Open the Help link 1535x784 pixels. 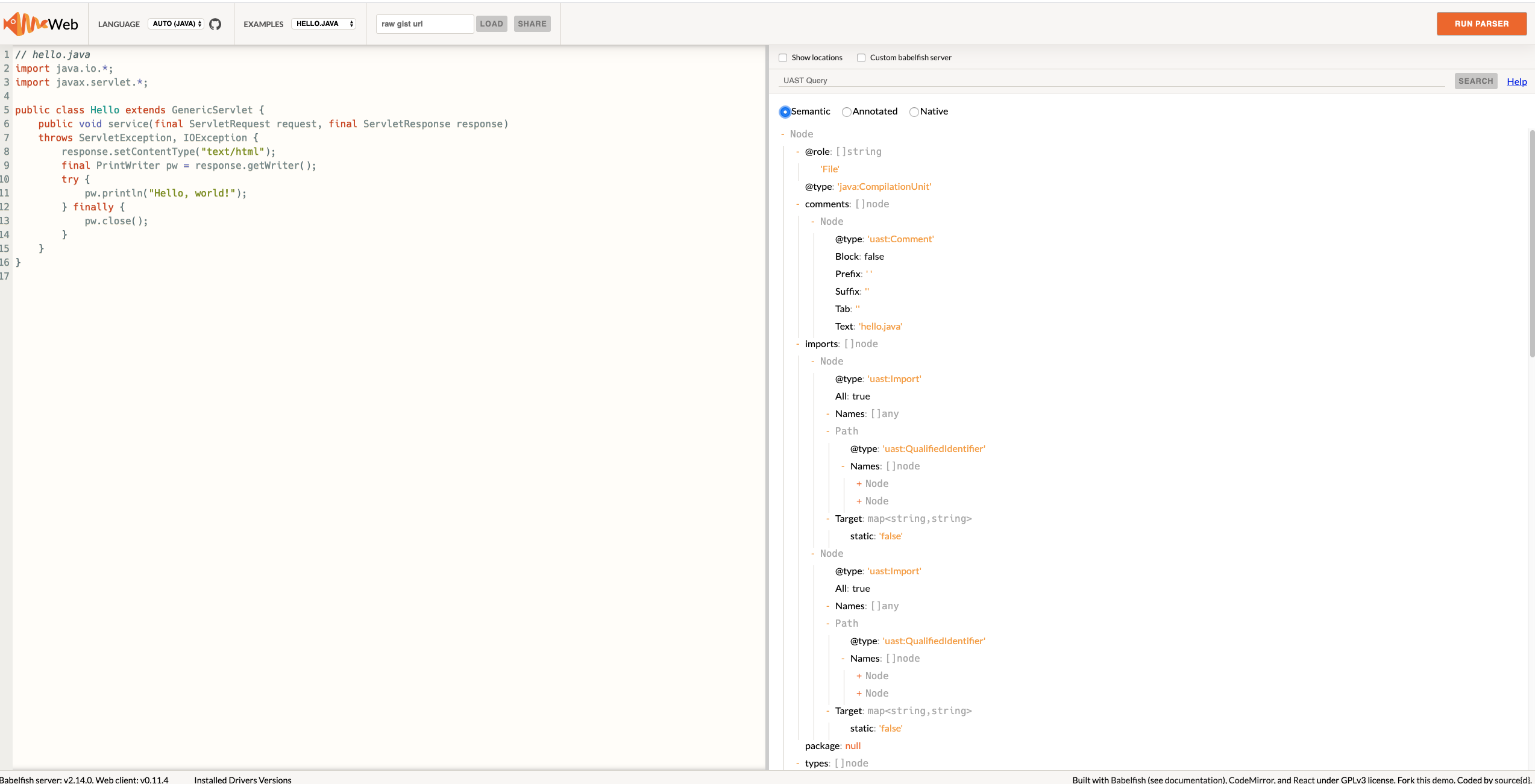(x=1517, y=81)
